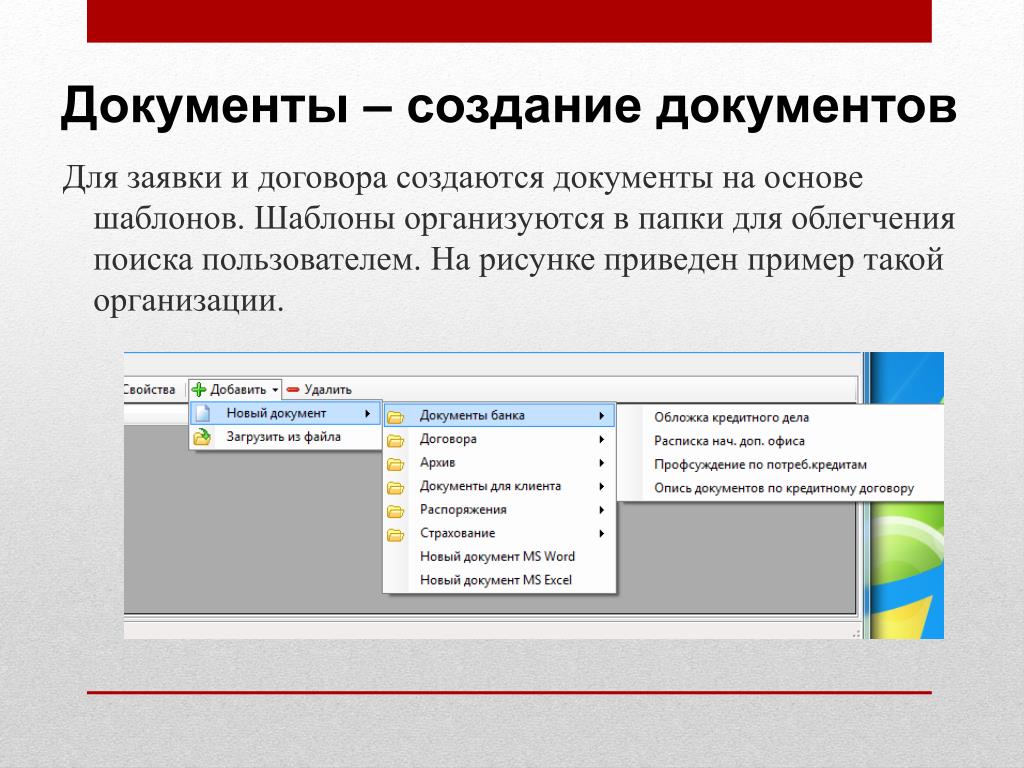Open the Распоряжения menu entry
This screenshot has width=1024, height=768.
click(500, 509)
